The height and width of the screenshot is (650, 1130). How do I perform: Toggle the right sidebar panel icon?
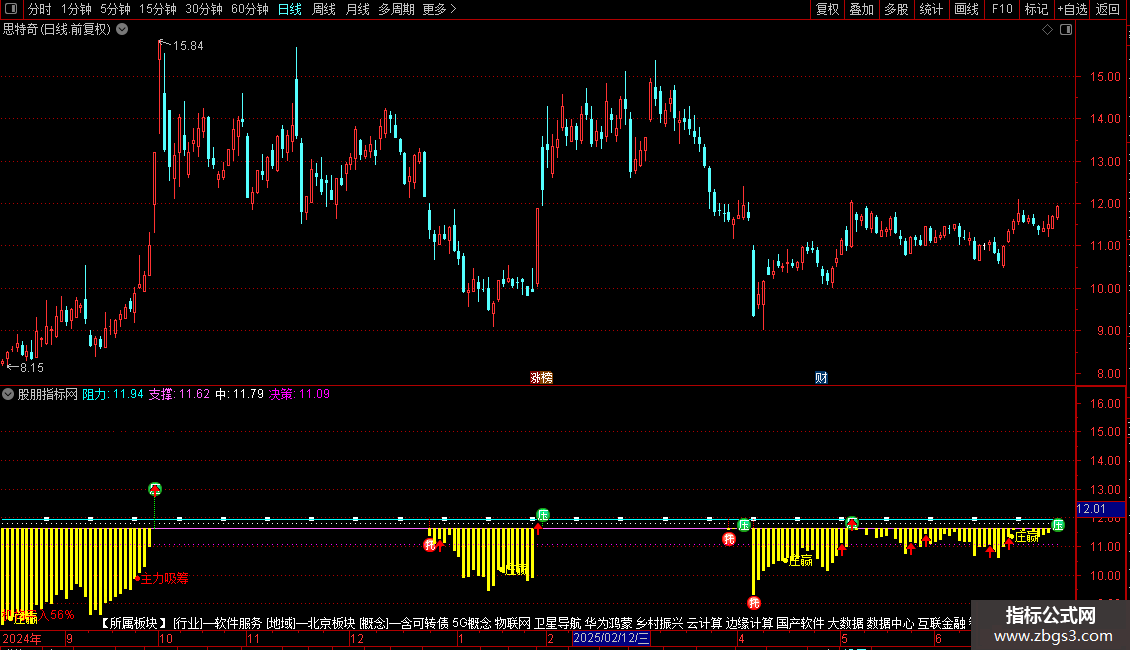pyautogui.click(x=1066, y=30)
